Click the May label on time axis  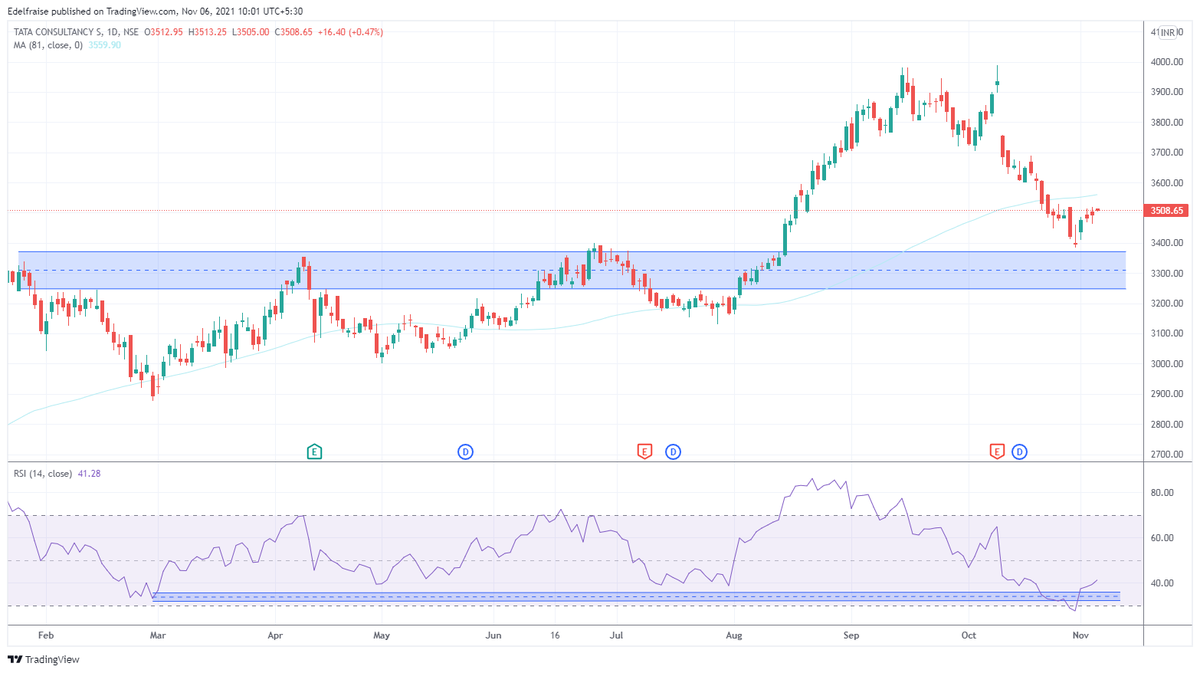(x=380, y=635)
